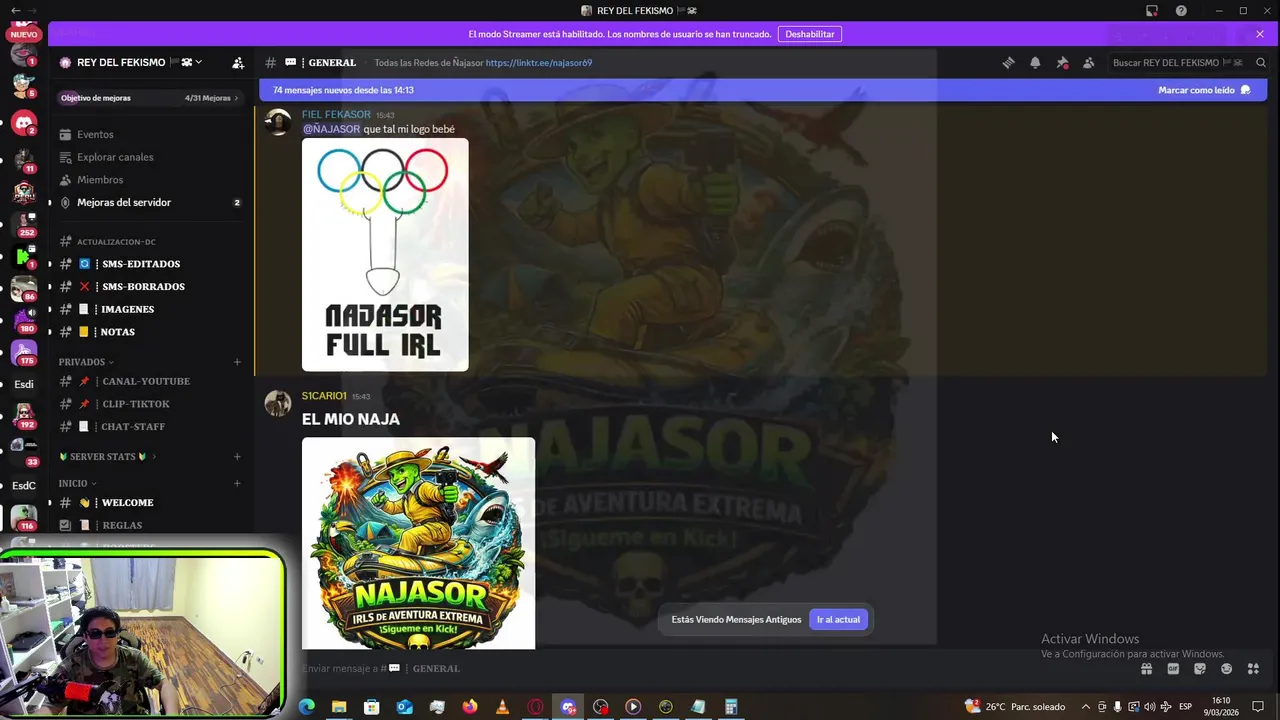The height and width of the screenshot is (720, 1280).
Task: Add a channel to SERVER STATS category
Action: click(237, 457)
